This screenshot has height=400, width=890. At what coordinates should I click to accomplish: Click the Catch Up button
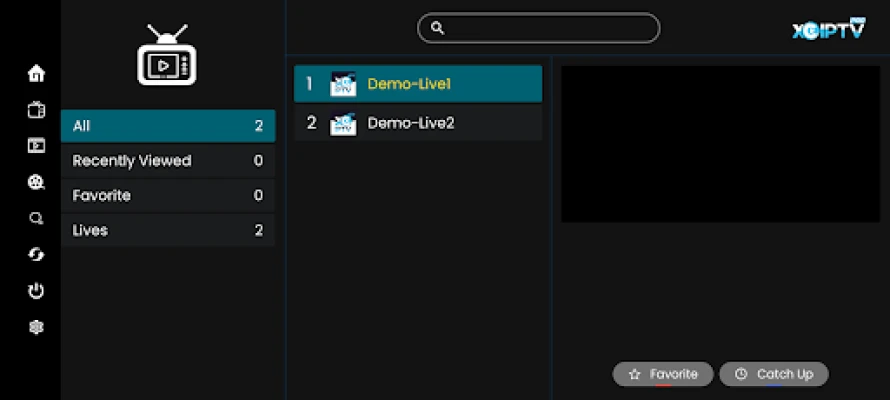tap(774, 374)
